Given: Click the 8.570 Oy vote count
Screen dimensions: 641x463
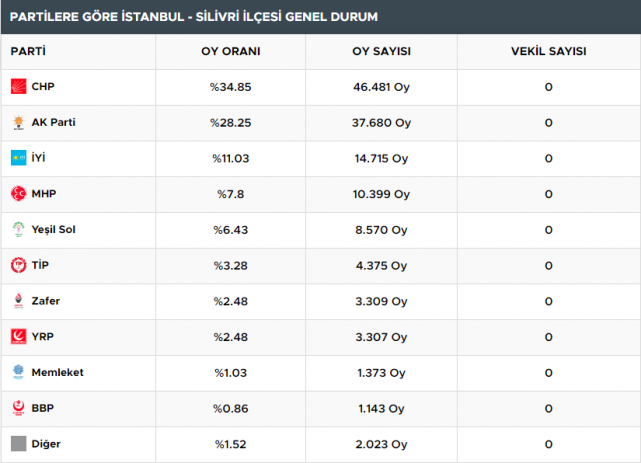Looking at the screenshot, I should point(381,230).
